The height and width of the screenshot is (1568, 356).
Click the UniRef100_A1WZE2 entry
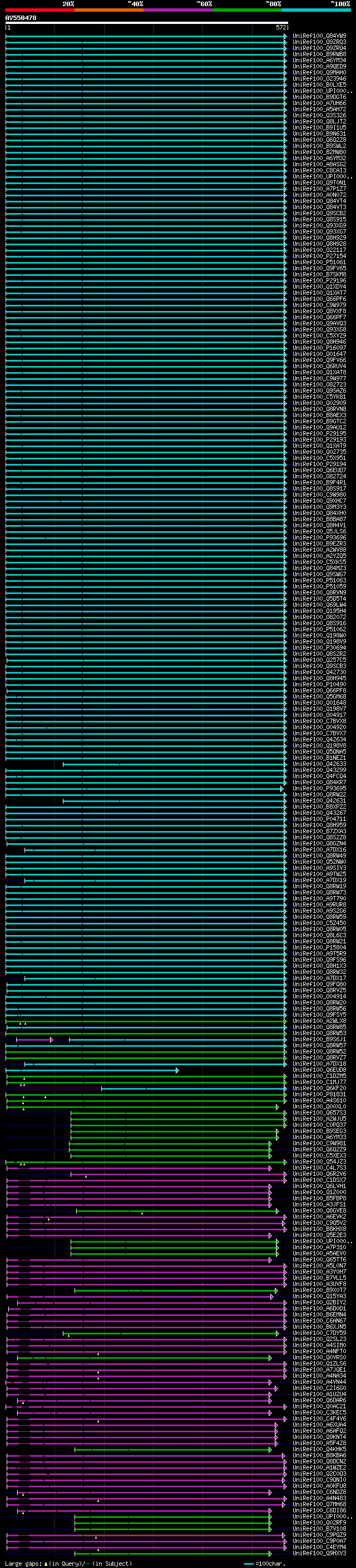(319, 1467)
